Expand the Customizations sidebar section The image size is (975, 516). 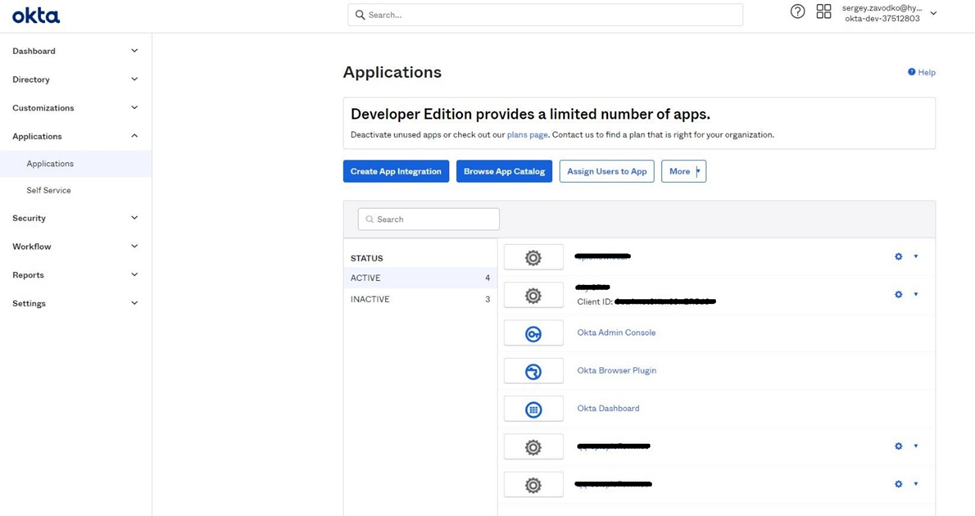pyautogui.click(x=134, y=108)
